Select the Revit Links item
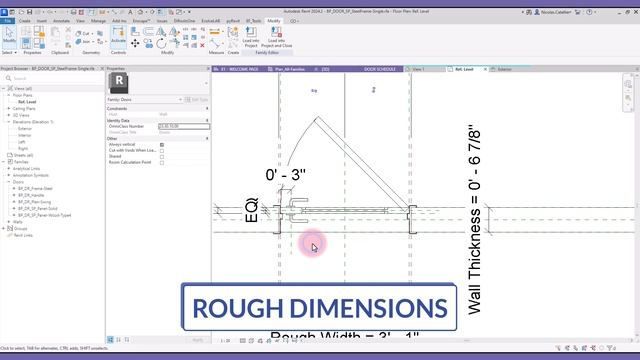 [23, 236]
